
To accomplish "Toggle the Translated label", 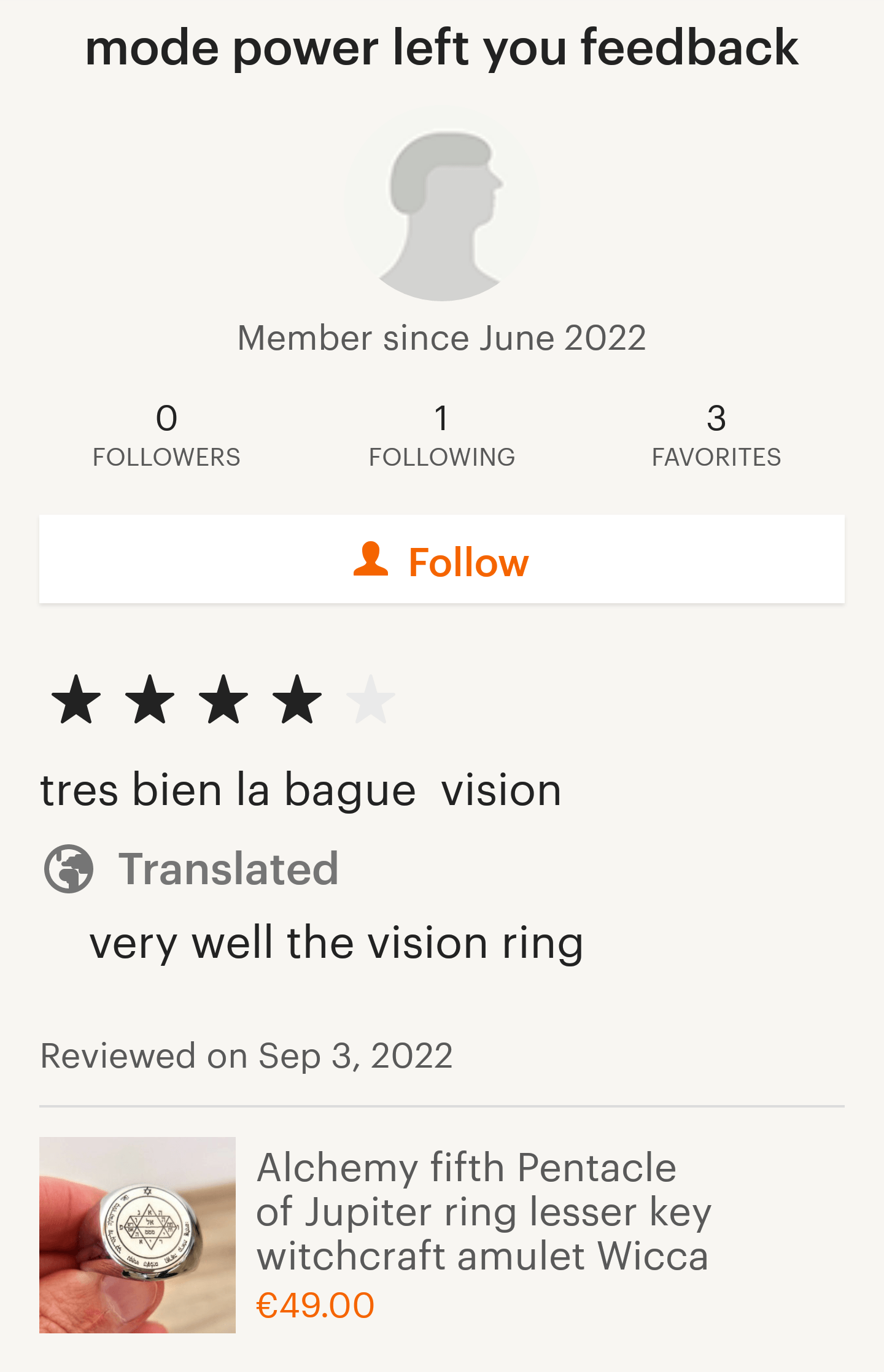I will pos(228,869).
